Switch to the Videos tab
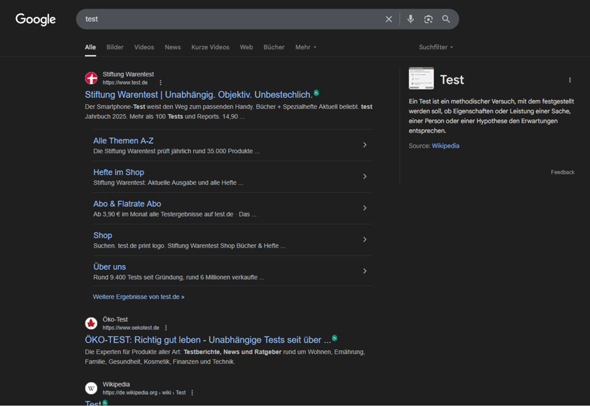This screenshot has height=406, width=590. 144,47
